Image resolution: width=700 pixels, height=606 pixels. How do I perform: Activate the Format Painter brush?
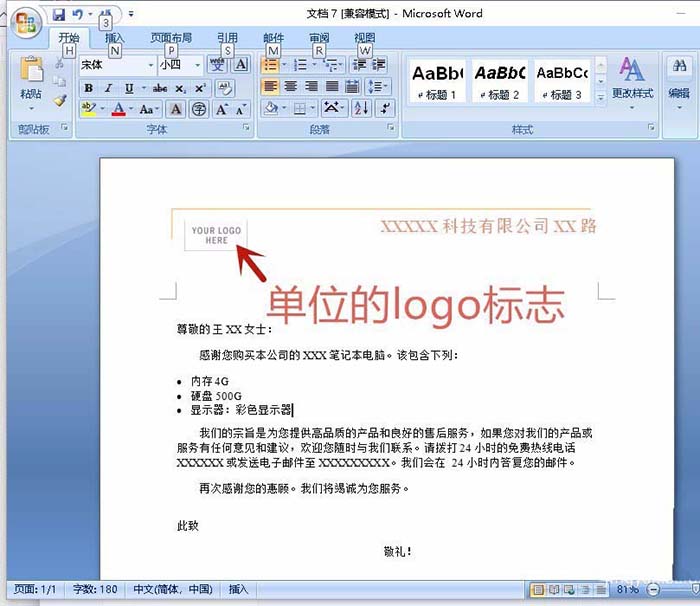pos(60,100)
